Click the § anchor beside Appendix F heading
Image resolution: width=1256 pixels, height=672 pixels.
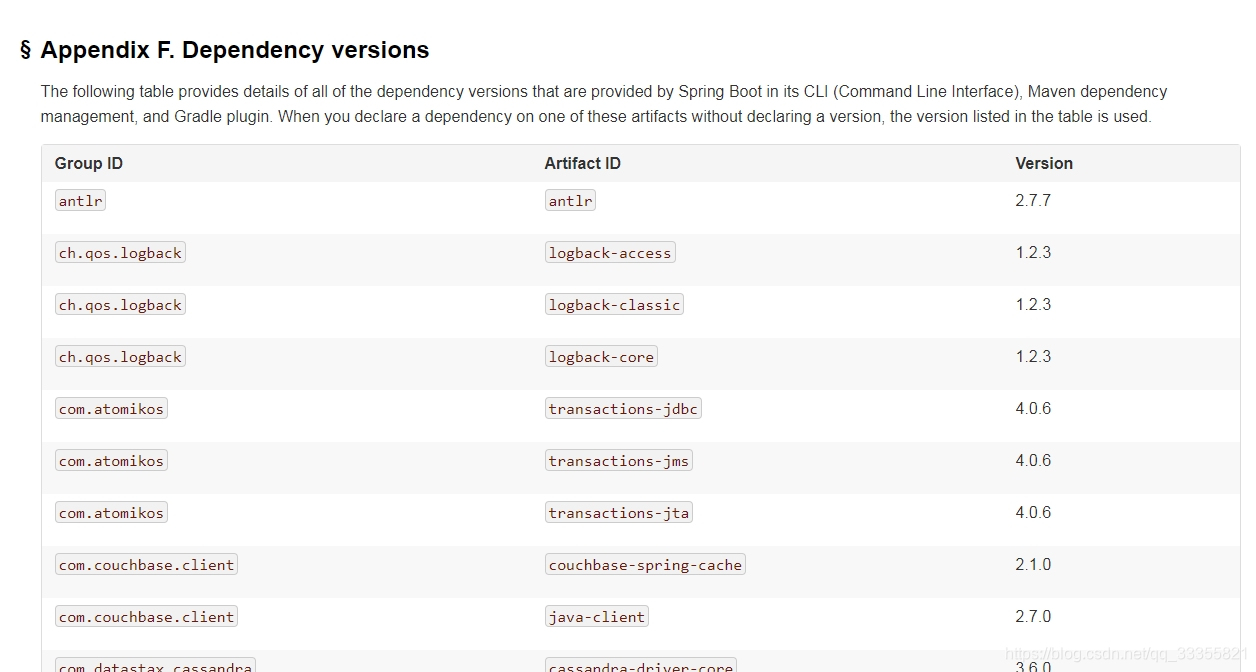click(26, 50)
